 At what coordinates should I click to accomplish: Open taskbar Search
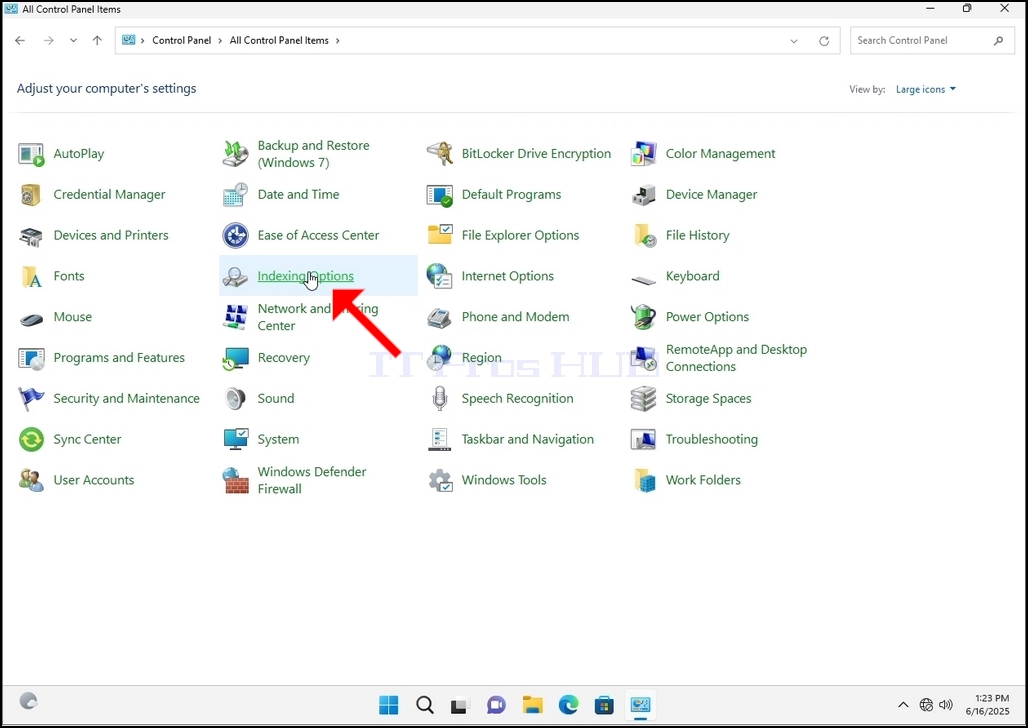click(x=425, y=705)
